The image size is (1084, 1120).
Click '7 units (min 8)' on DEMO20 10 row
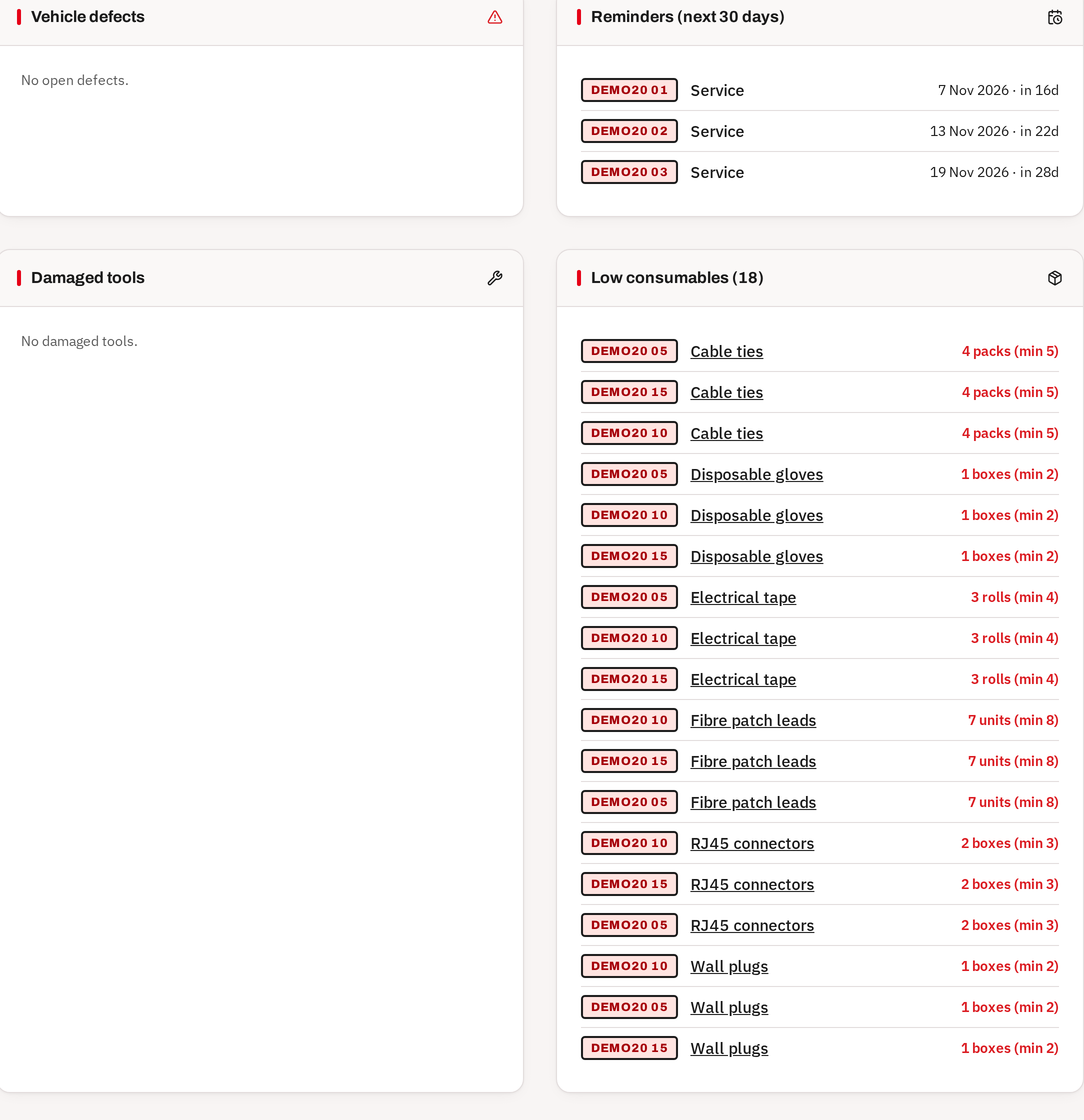[x=1013, y=720]
